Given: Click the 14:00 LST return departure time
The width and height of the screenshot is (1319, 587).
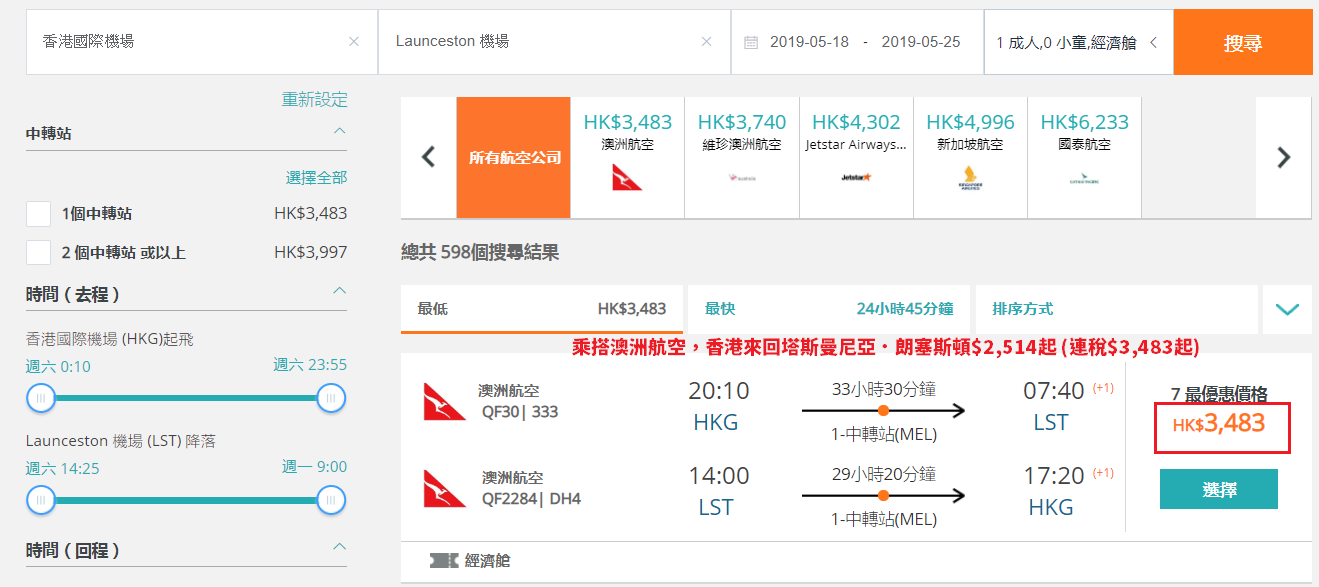Looking at the screenshot, I should tap(718, 475).
